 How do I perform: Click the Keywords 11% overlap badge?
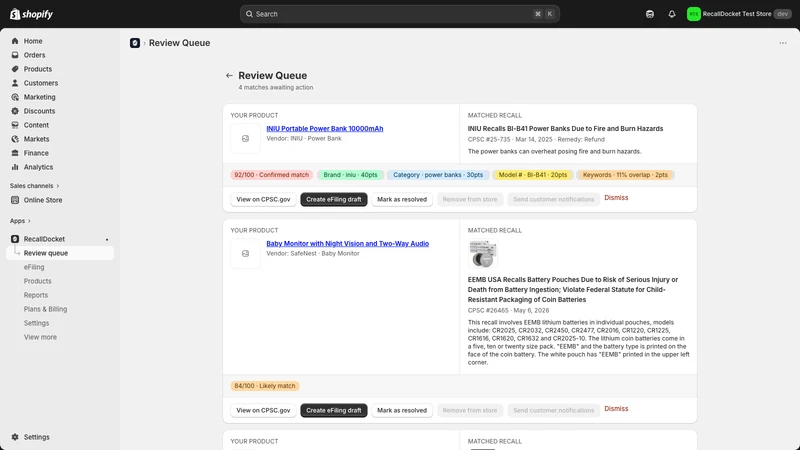625,175
